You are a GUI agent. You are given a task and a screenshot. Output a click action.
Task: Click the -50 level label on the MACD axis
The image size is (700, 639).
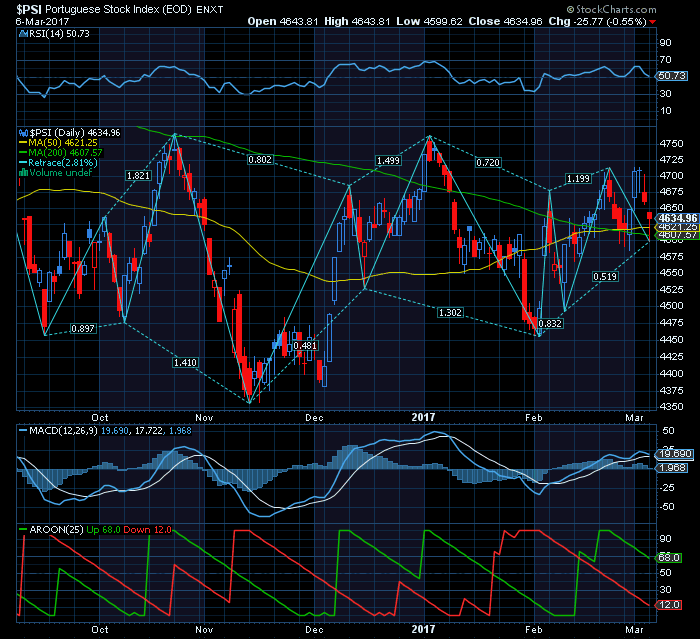click(668, 507)
